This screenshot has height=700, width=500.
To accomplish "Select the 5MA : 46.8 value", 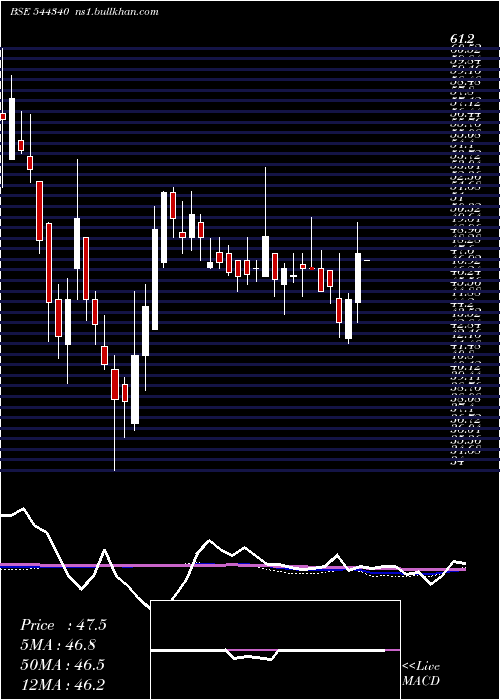I will click(58, 645).
